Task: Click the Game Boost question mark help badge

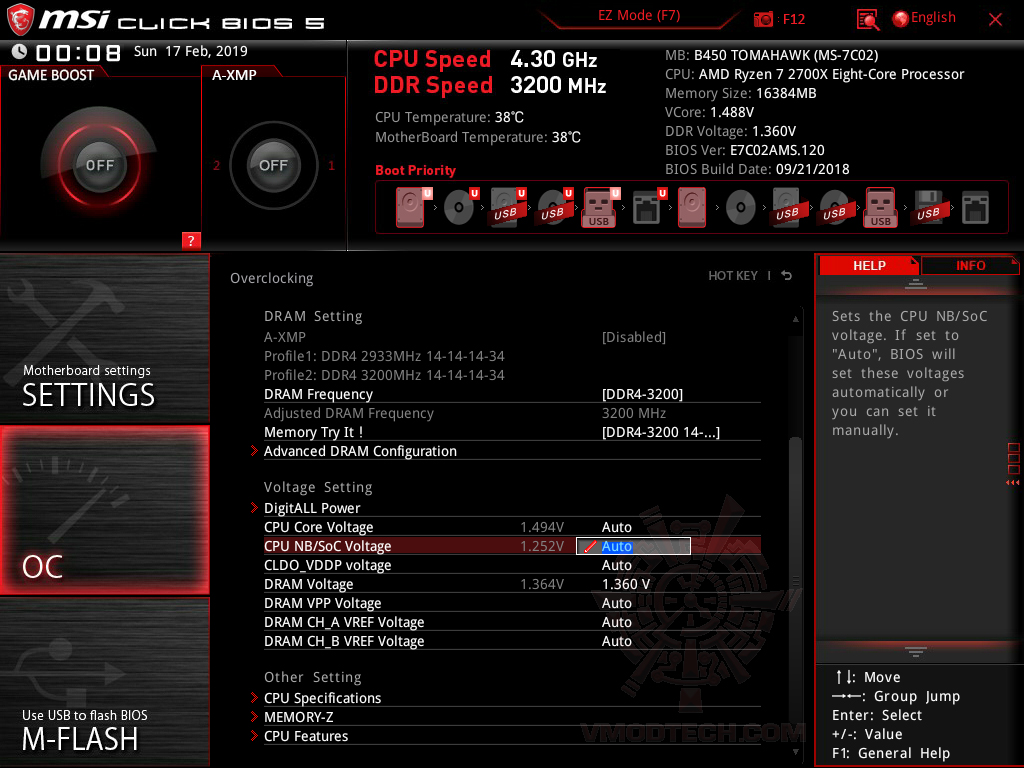Action: tap(191, 240)
